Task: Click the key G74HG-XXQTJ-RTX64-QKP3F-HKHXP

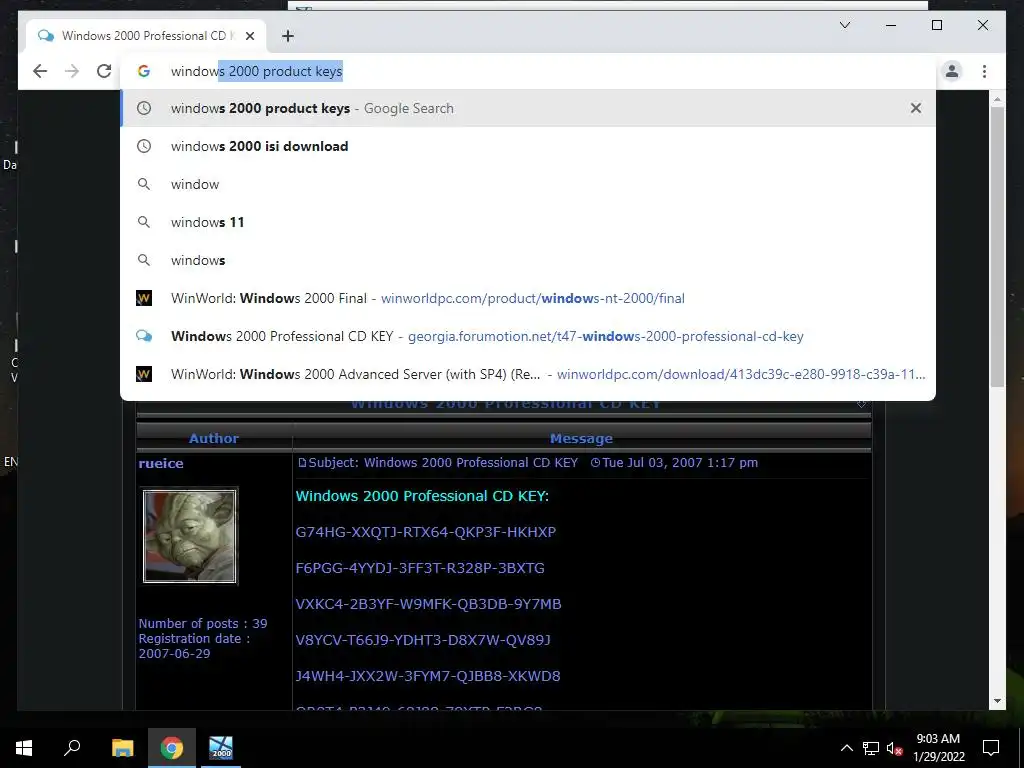Action: coord(426,532)
